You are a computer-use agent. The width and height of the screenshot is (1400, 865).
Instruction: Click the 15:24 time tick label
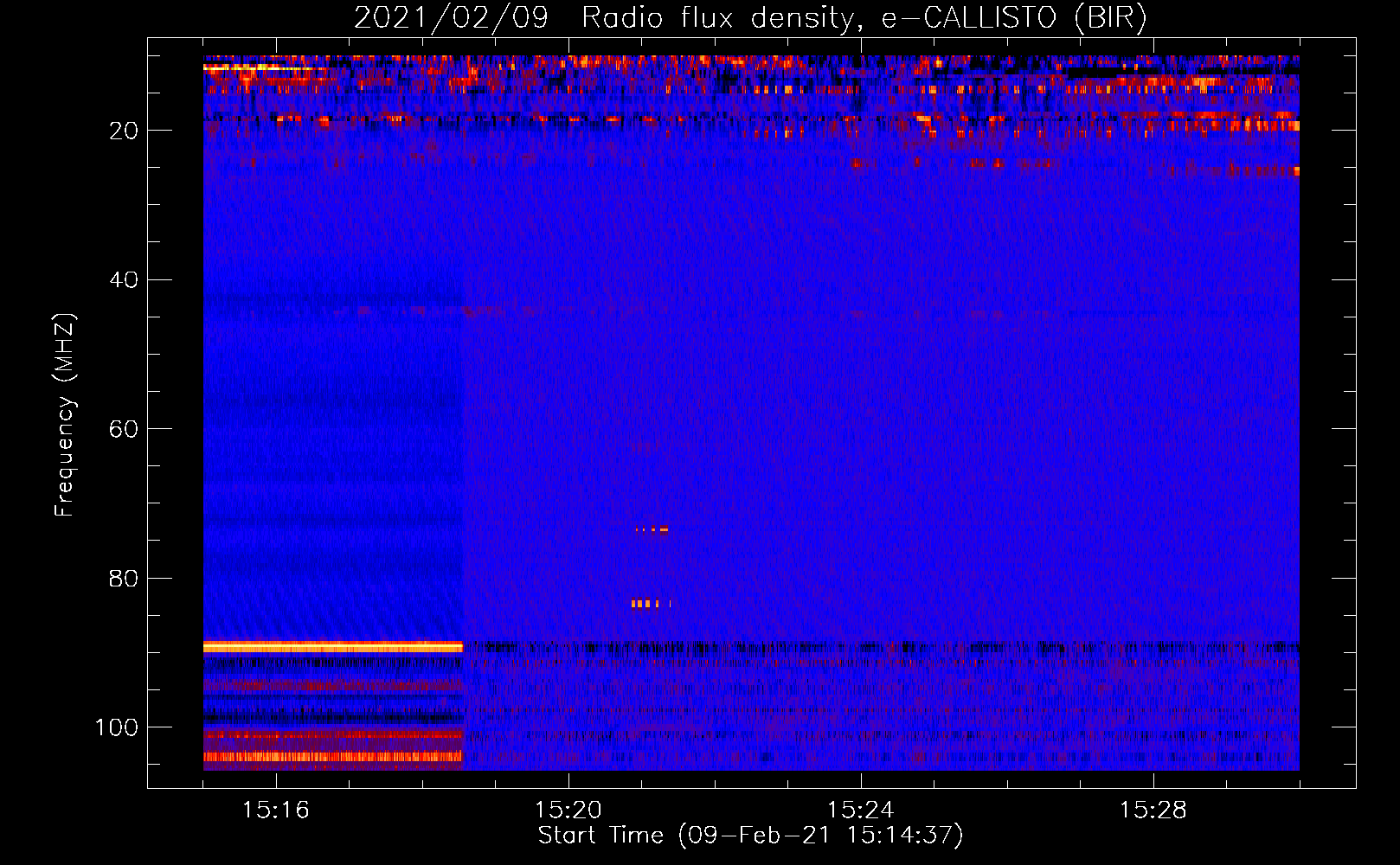(861, 811)
